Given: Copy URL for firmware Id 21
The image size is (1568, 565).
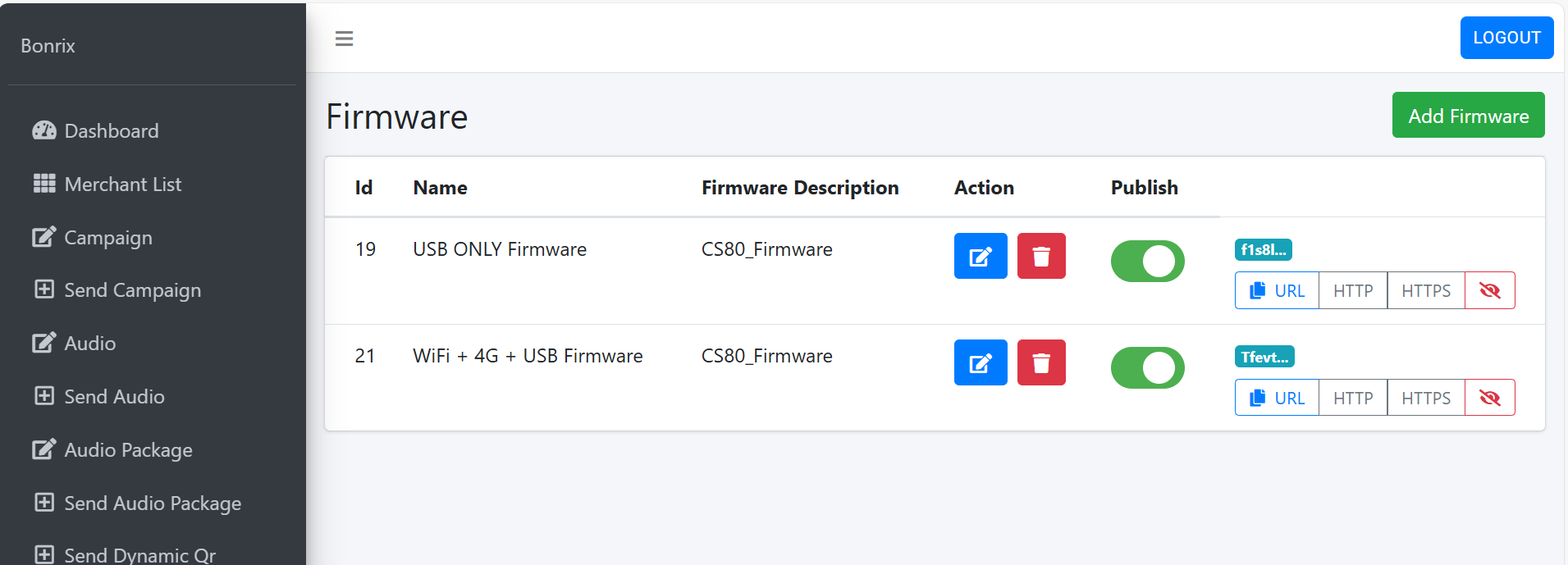Looking at the screenshot, I should coord(1277,398).
